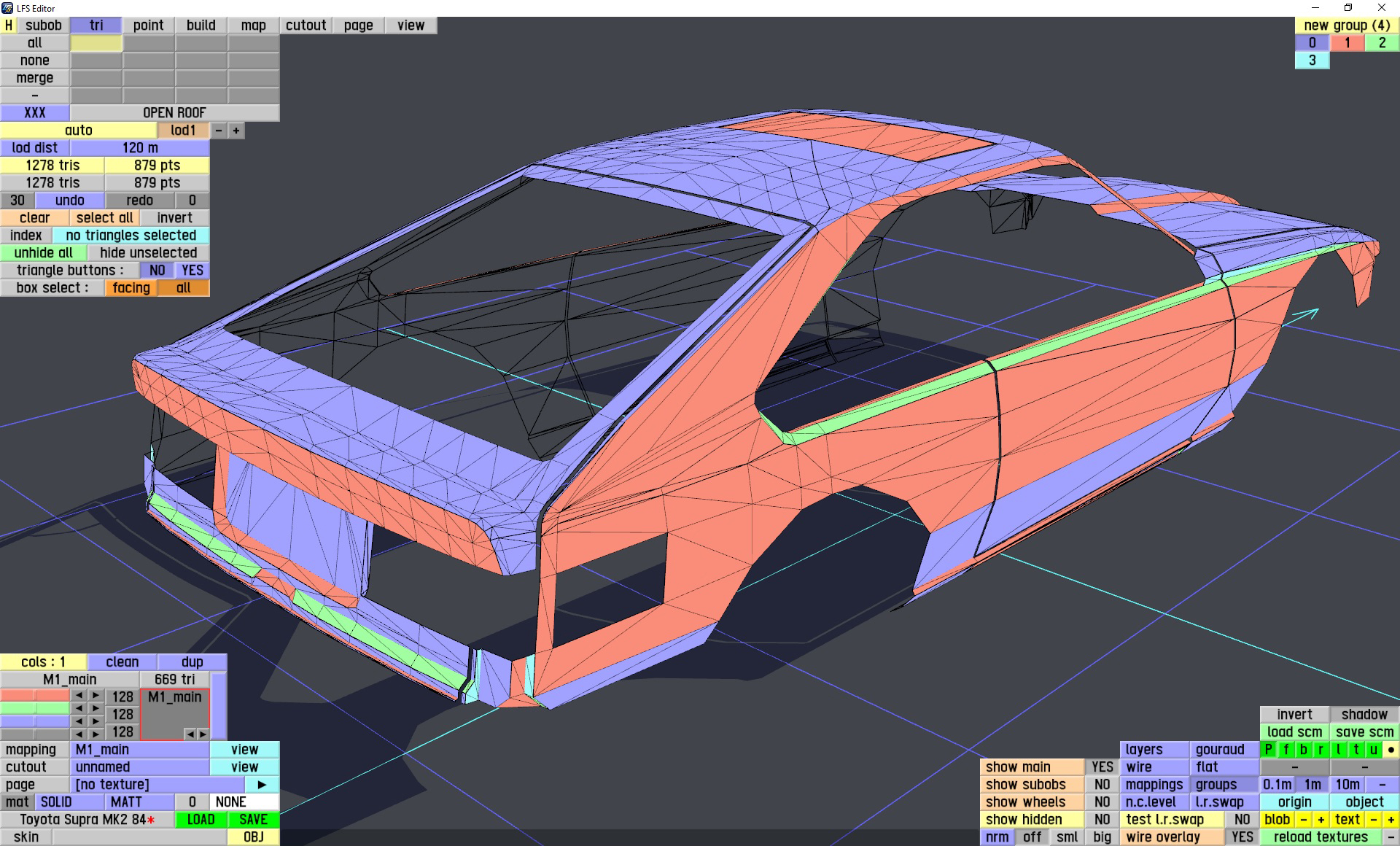This screenshot has height=846, width=1400.
Task: Click the green color slider bar
Action: (x=35, y=708)
